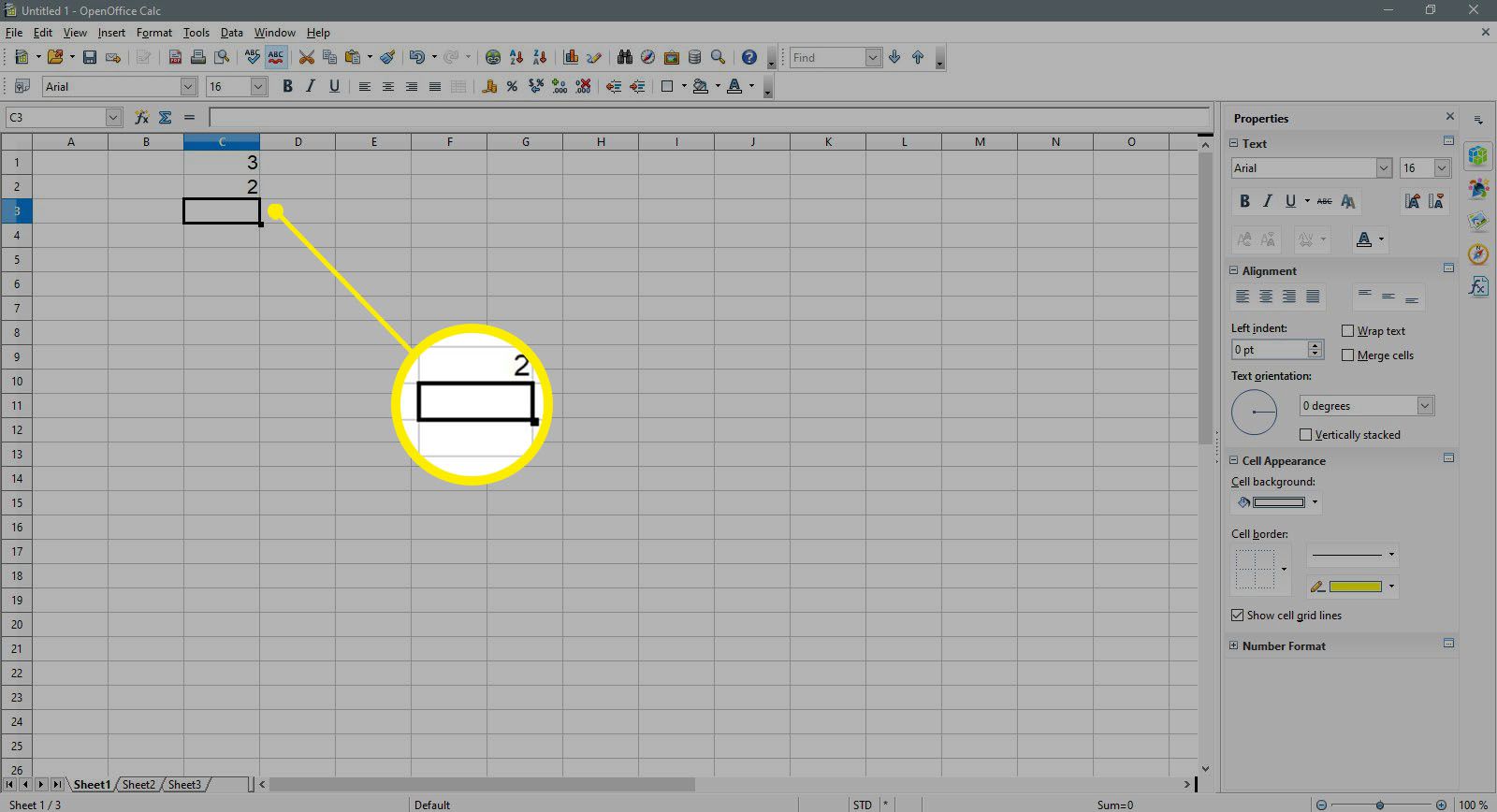This screenshot has height=812, width=1497.
Task: Switch to the Sheet2 tab
Action: pos(138,785)
